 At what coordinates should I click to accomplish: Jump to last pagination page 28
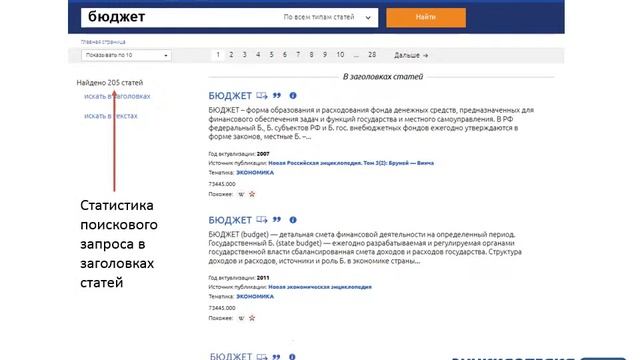(x=372, y=55)
